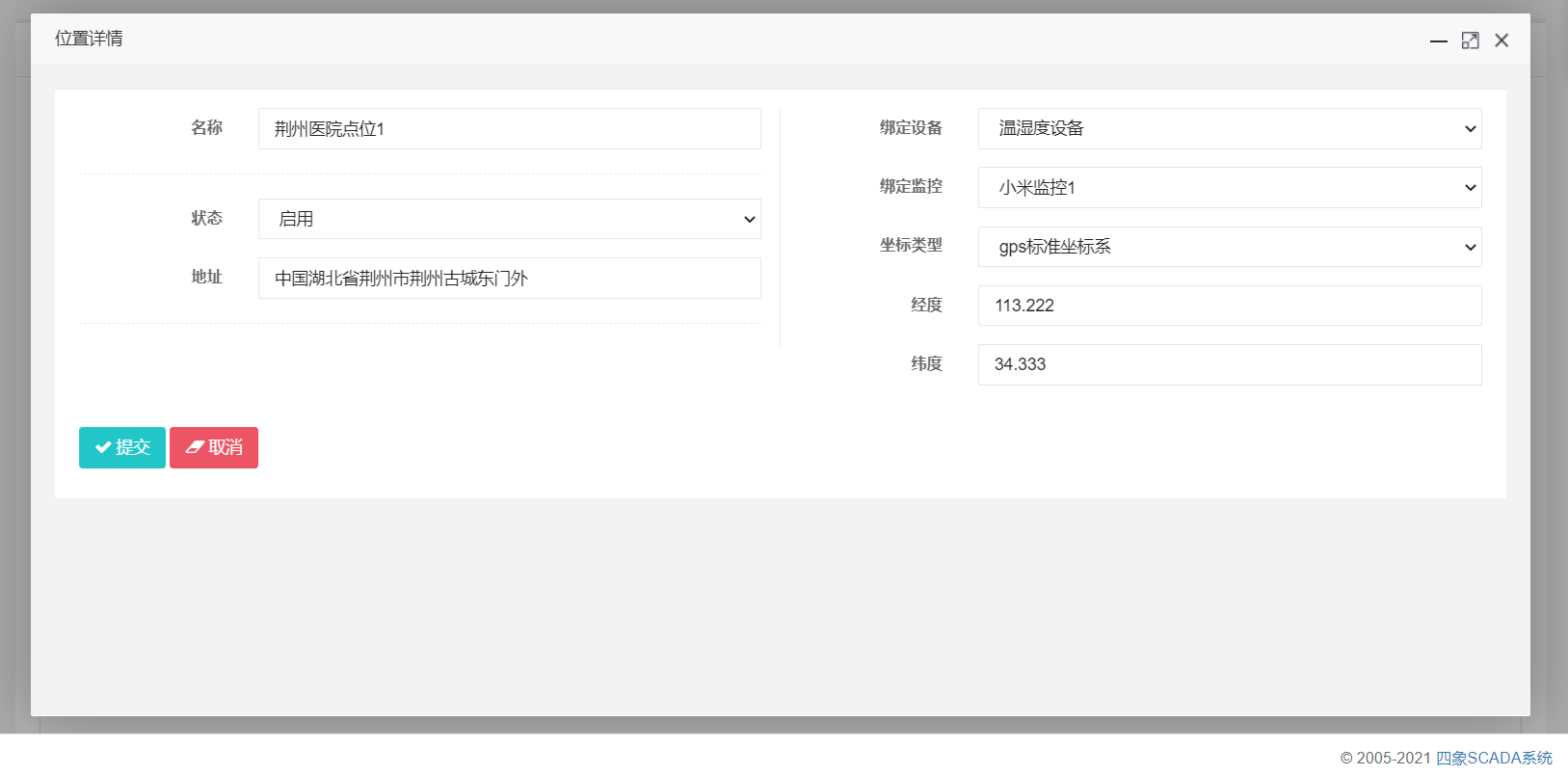Close the 位置详情 dialog

[x=1502, y=40]
